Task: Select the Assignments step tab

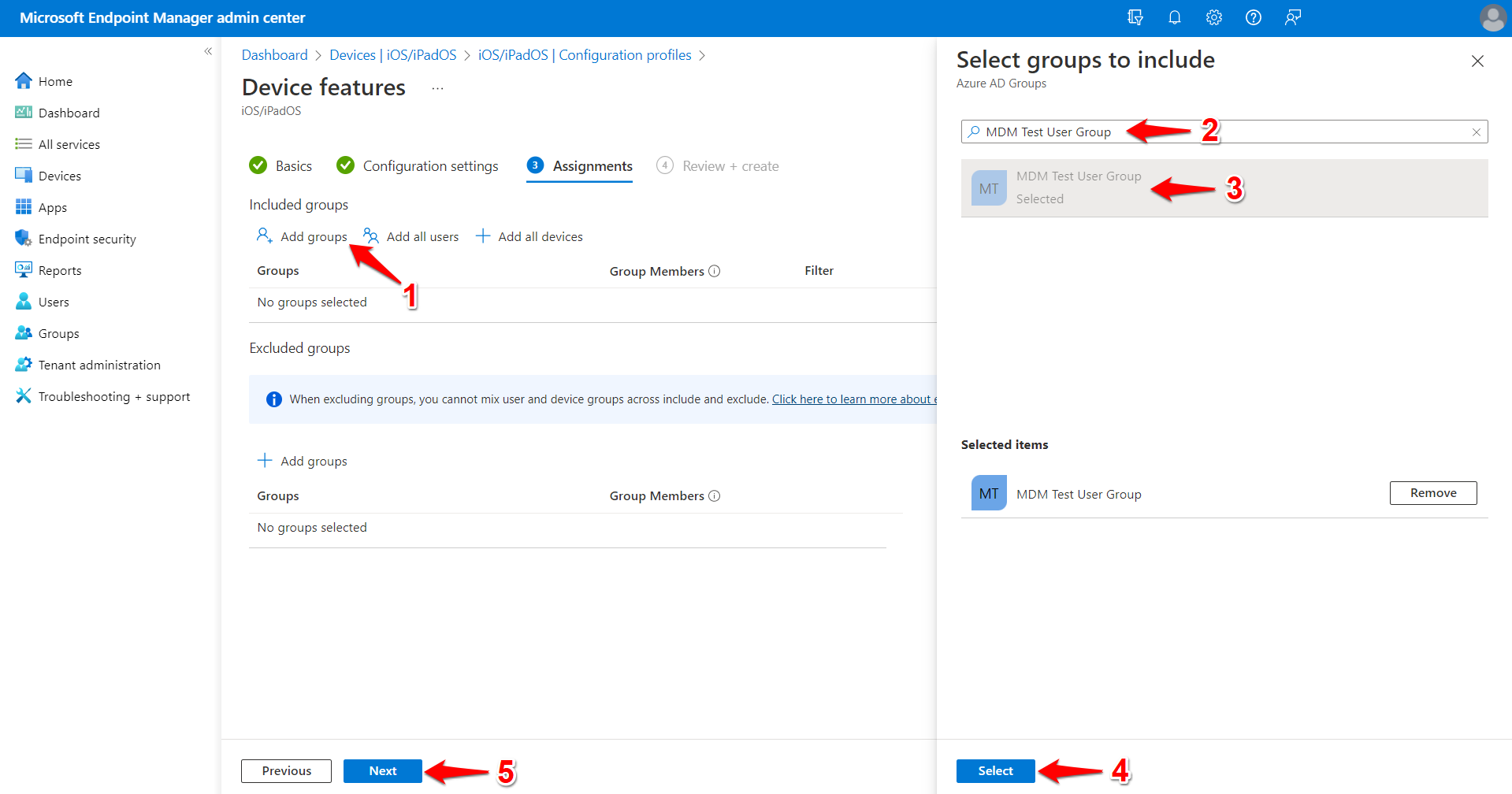Action: [579, 165]
